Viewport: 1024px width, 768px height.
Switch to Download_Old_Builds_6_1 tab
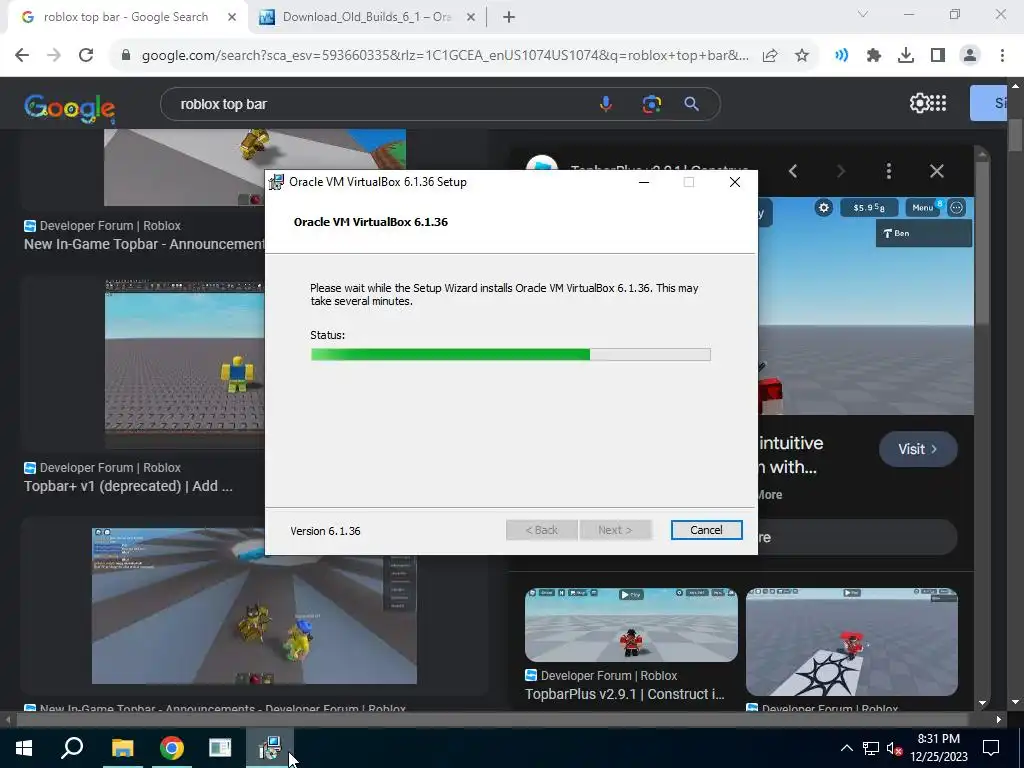coord(366,17)
